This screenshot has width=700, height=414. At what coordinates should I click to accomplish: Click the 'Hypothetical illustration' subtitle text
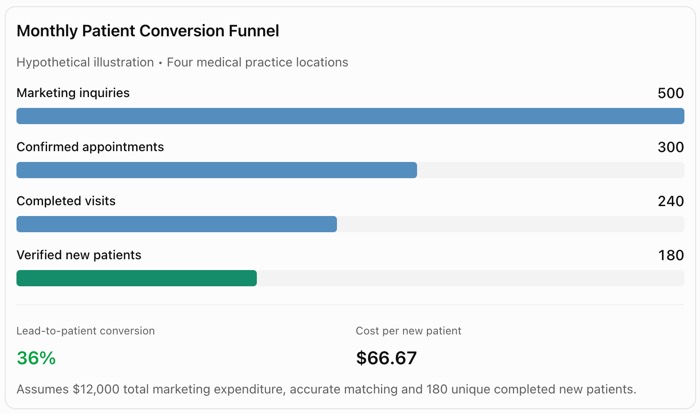(85, 62)
